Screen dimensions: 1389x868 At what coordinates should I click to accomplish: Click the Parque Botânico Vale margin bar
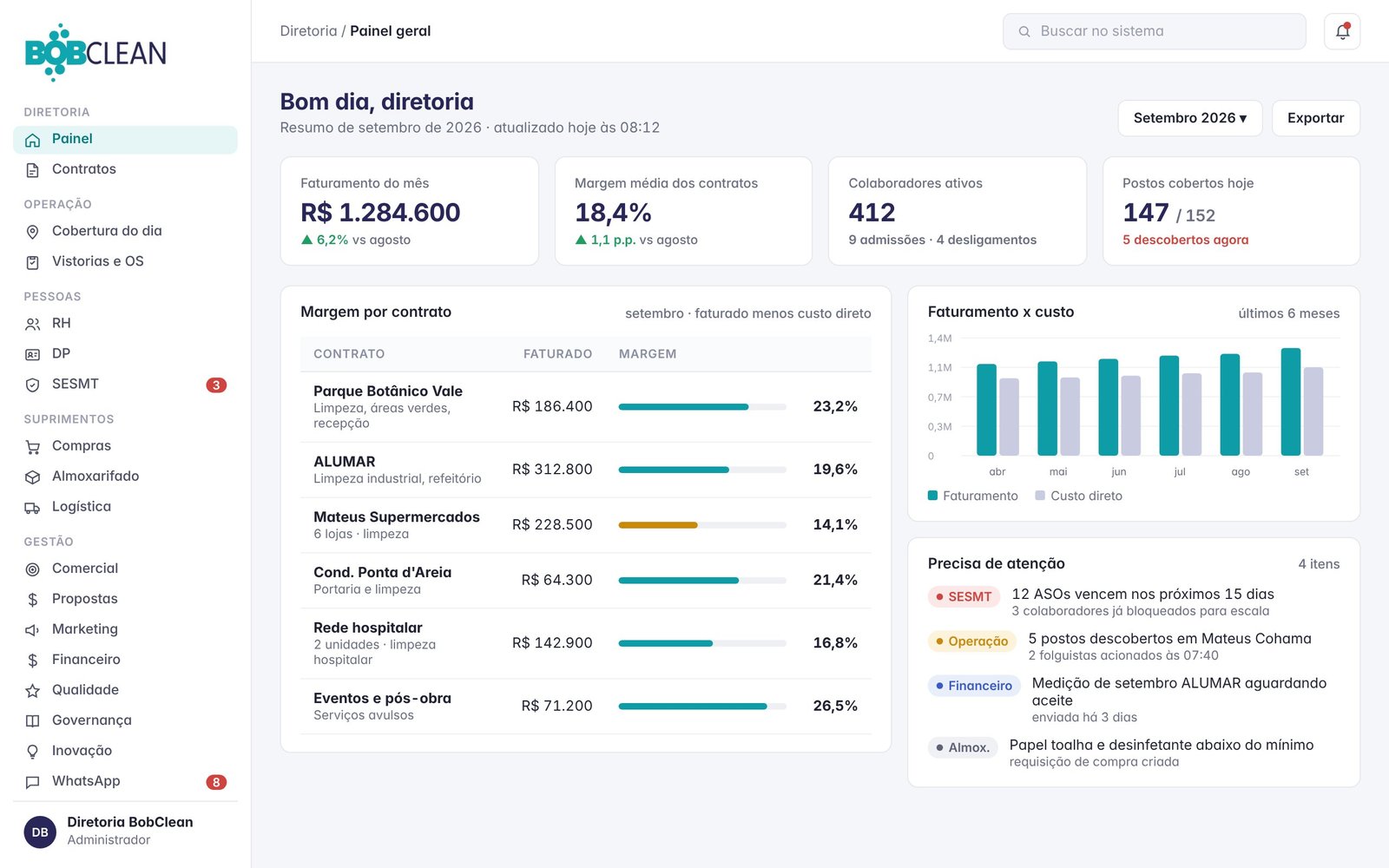tap(702, 406)
